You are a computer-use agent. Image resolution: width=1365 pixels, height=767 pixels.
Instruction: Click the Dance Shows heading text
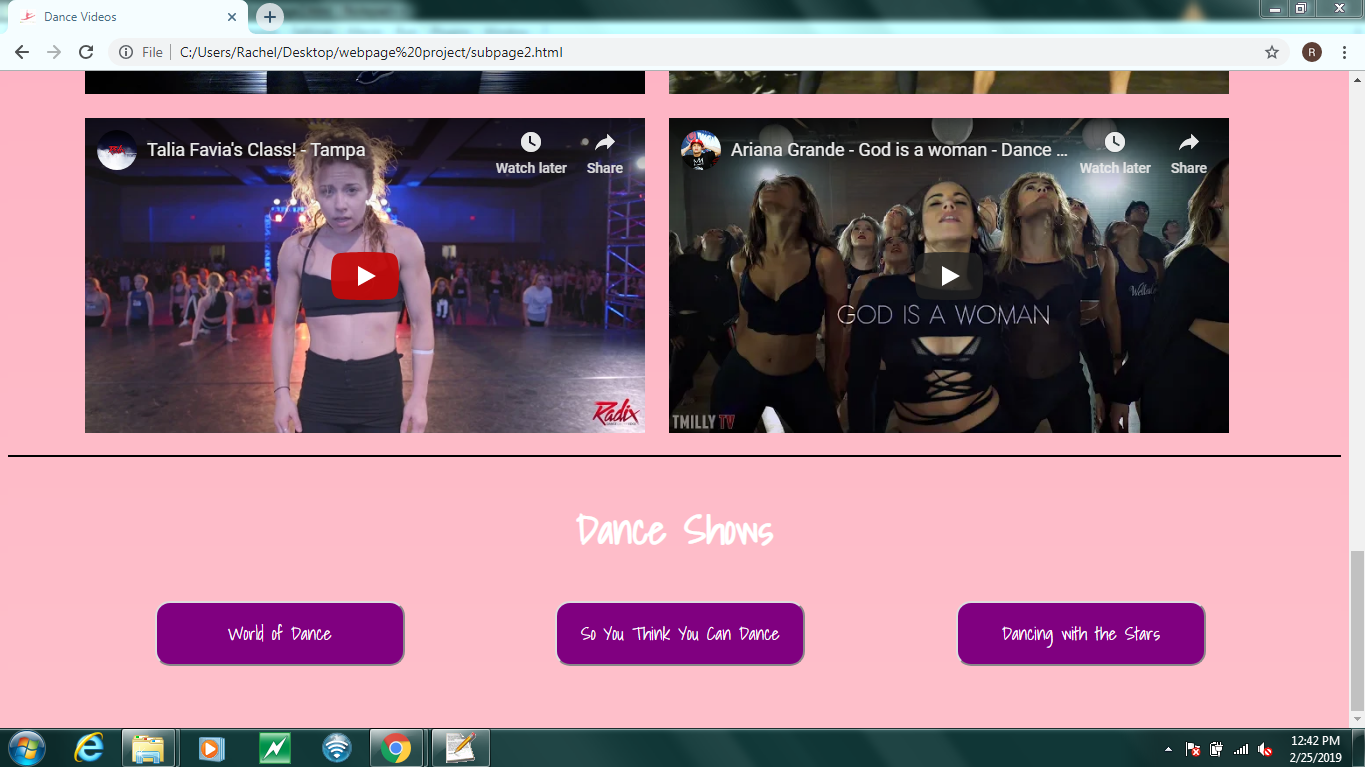675,529
